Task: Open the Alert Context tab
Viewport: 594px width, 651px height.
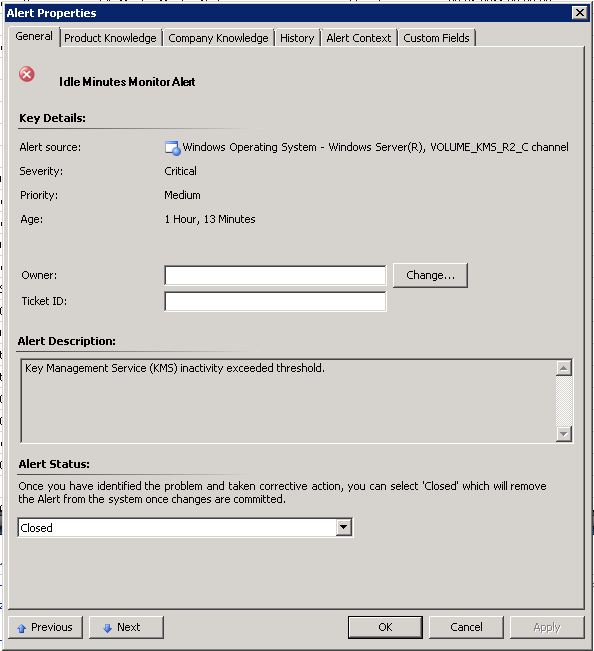Action: (x=359, y=38)
